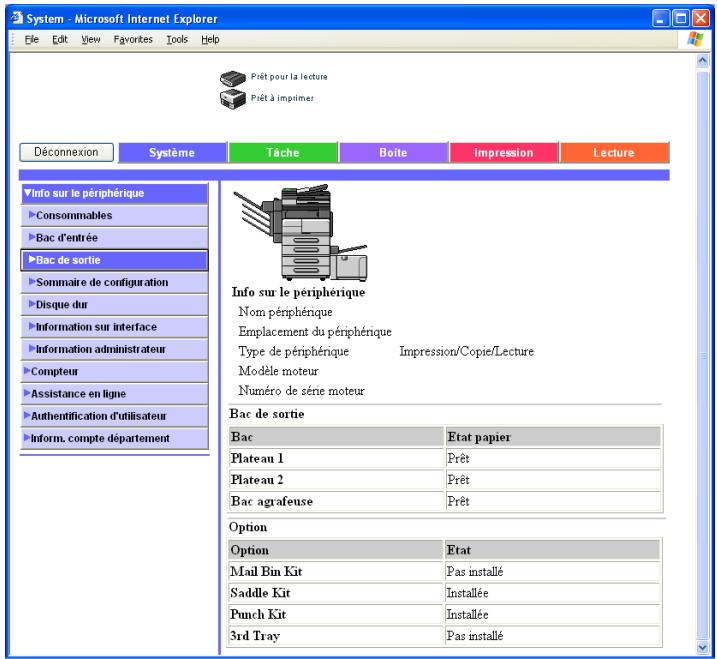Expand the Compteur section

[x=114, y=372]
